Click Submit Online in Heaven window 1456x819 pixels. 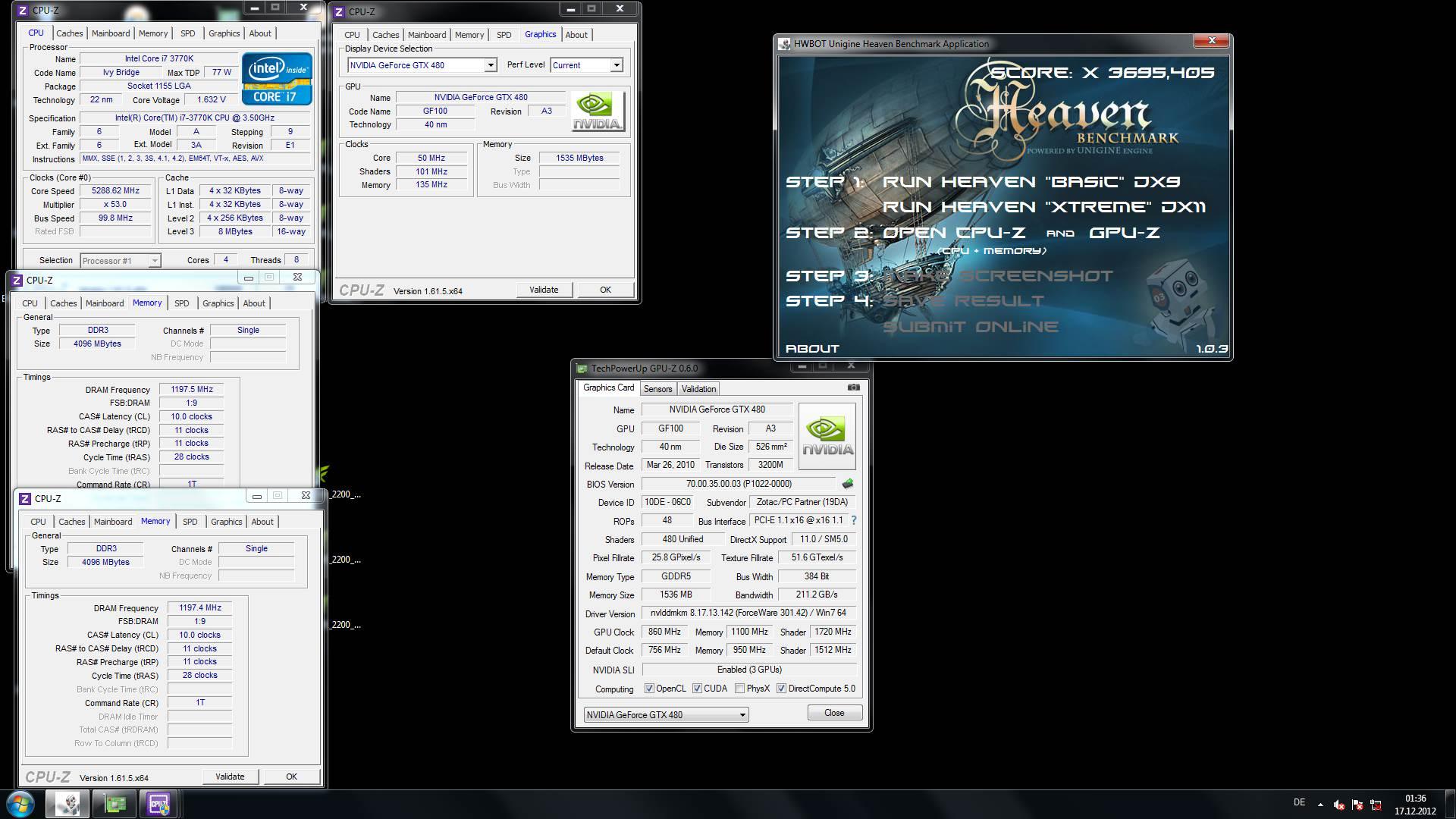click(x=971, y=327)
